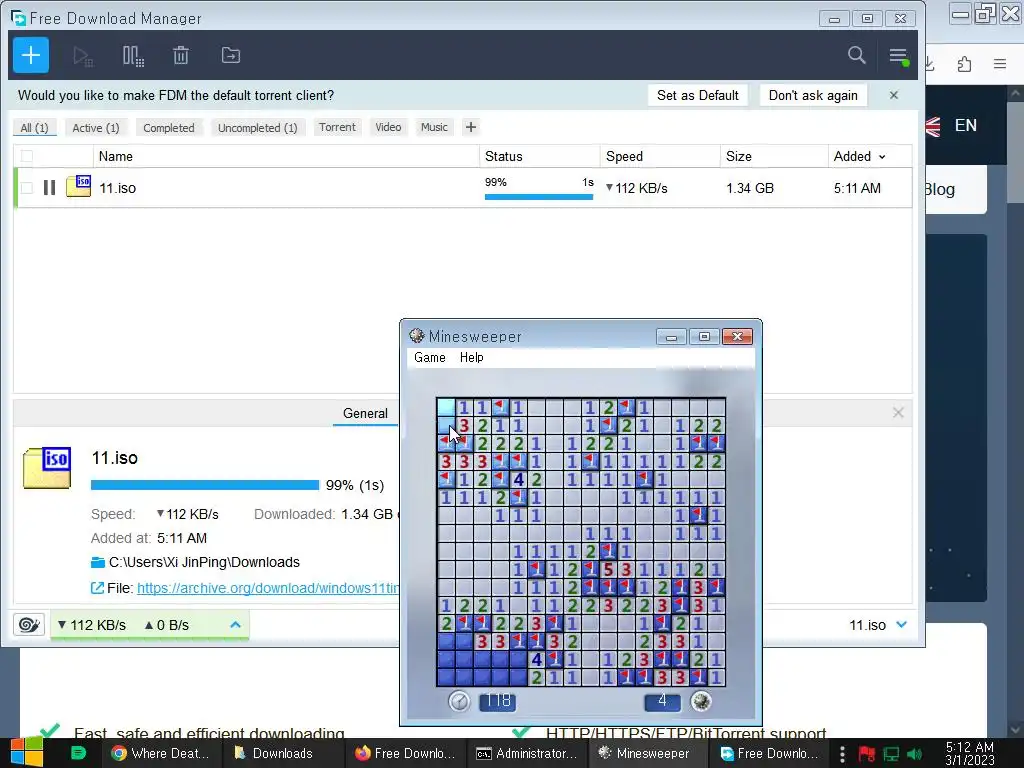The image size is (1024, 768).
Task: Sort downloads by Name column
Action: click(x=116, y=157)
